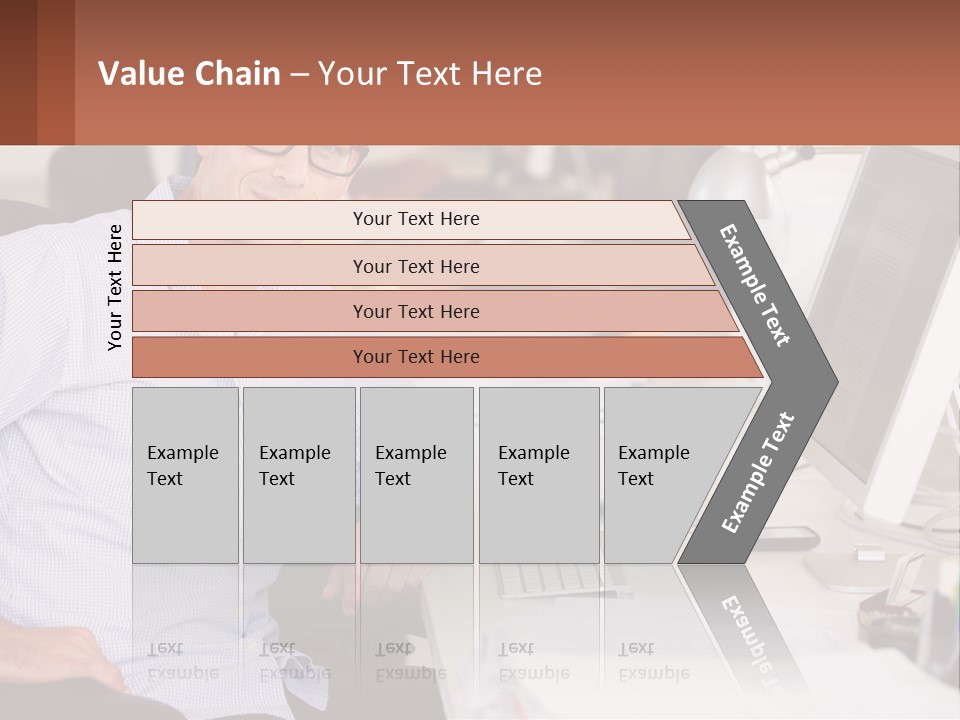Click the lighter brown stripe beside dark one

pyautogui.click(x=56, y=72)
